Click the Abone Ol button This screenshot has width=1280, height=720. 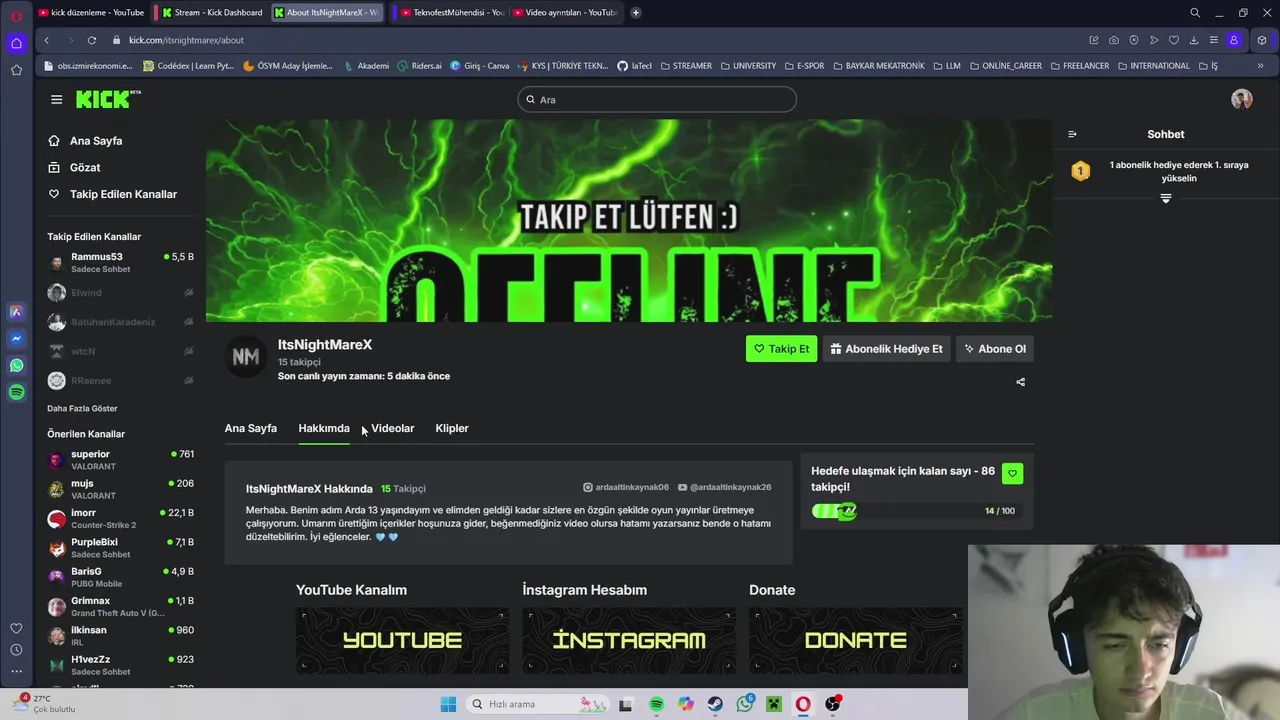pos(994,349)
